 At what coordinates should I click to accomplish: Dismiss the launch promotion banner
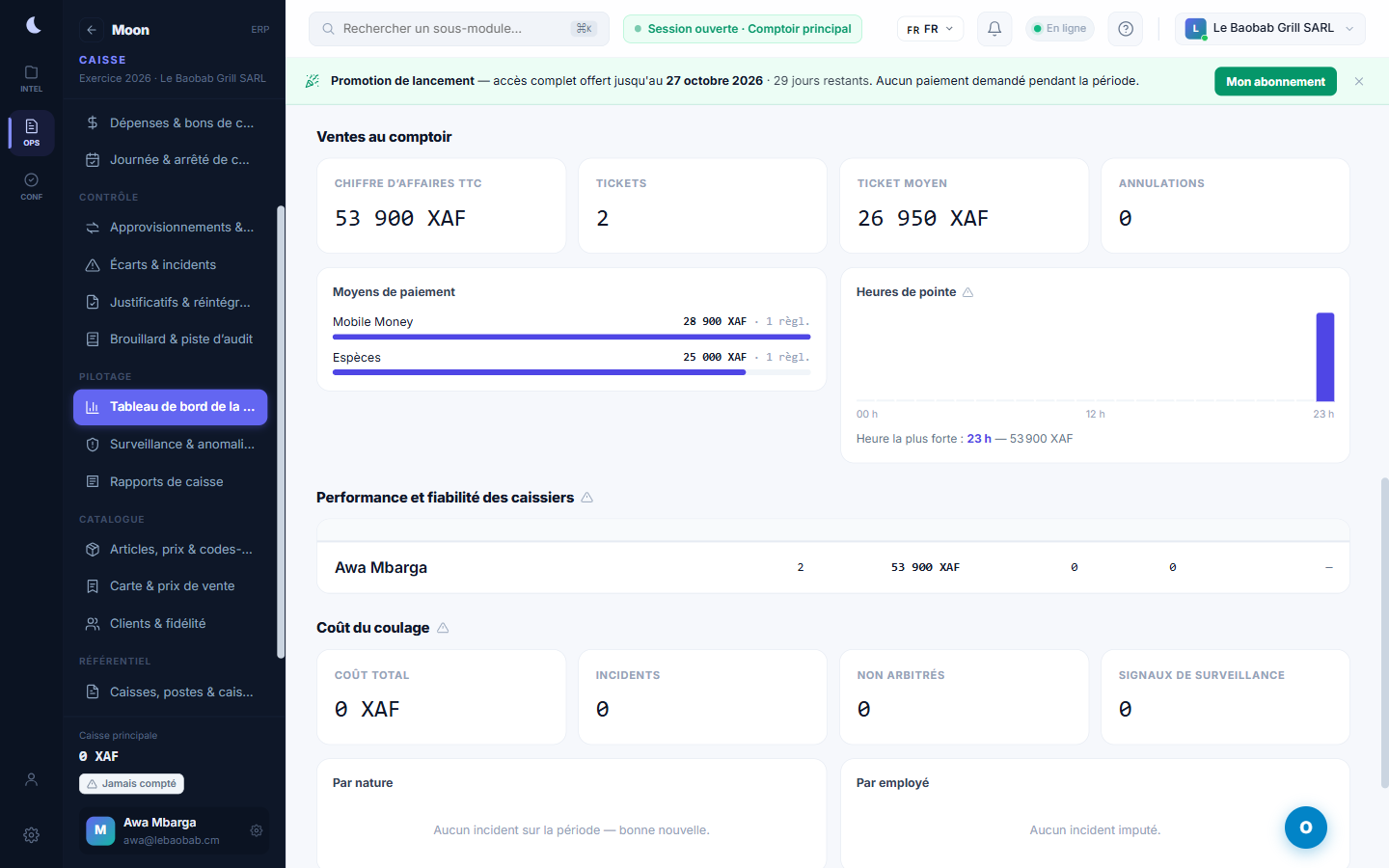(1359, 81)
